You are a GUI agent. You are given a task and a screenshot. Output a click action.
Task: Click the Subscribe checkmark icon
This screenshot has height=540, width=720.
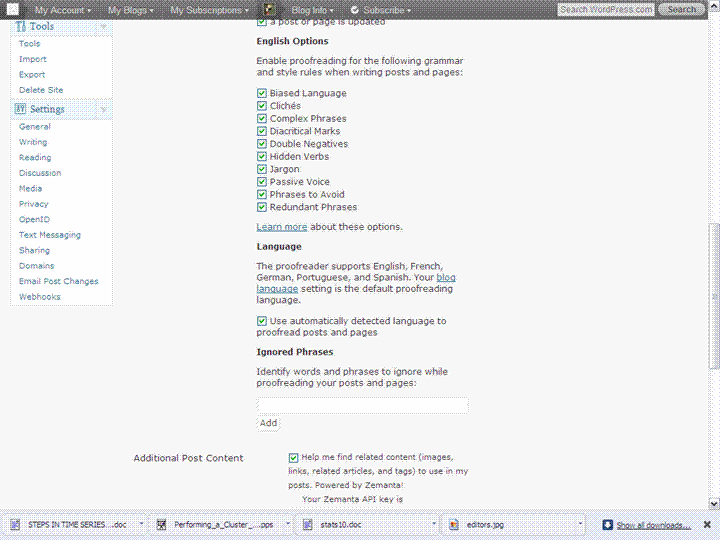coord(354,10)
